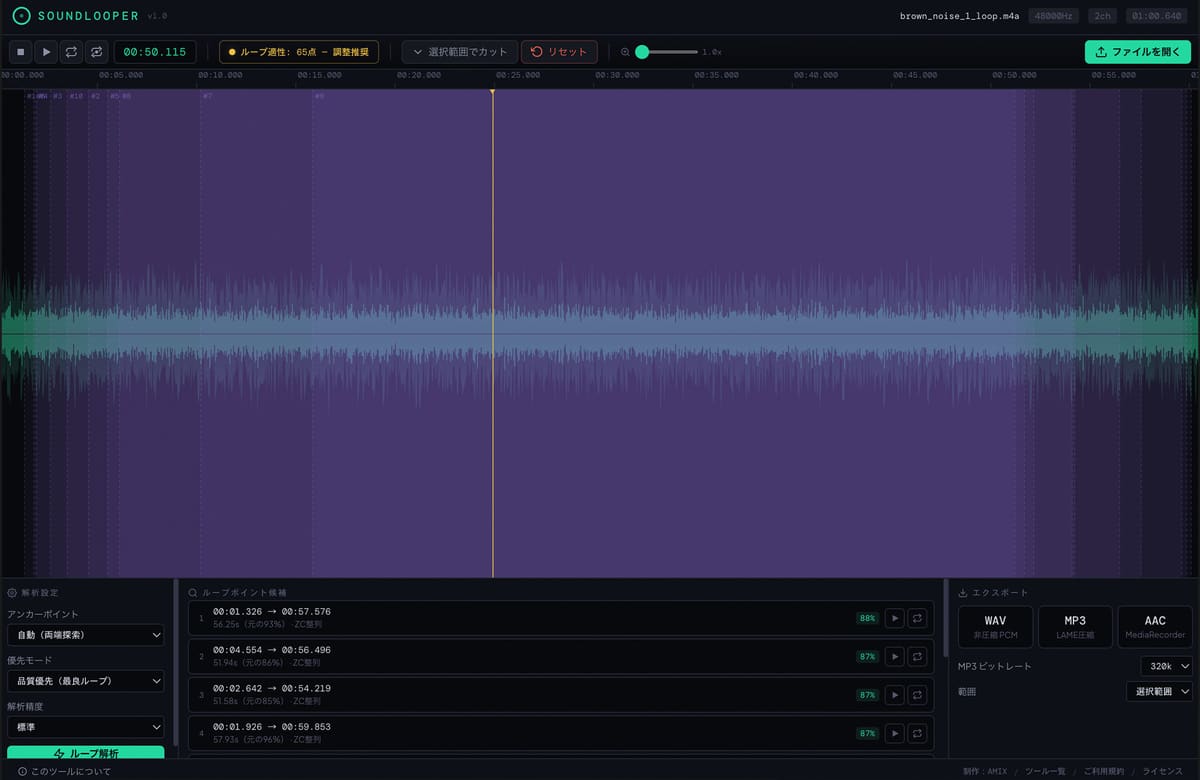Select candidate 00:02.642 → 00:54.219

coord(561,694)
